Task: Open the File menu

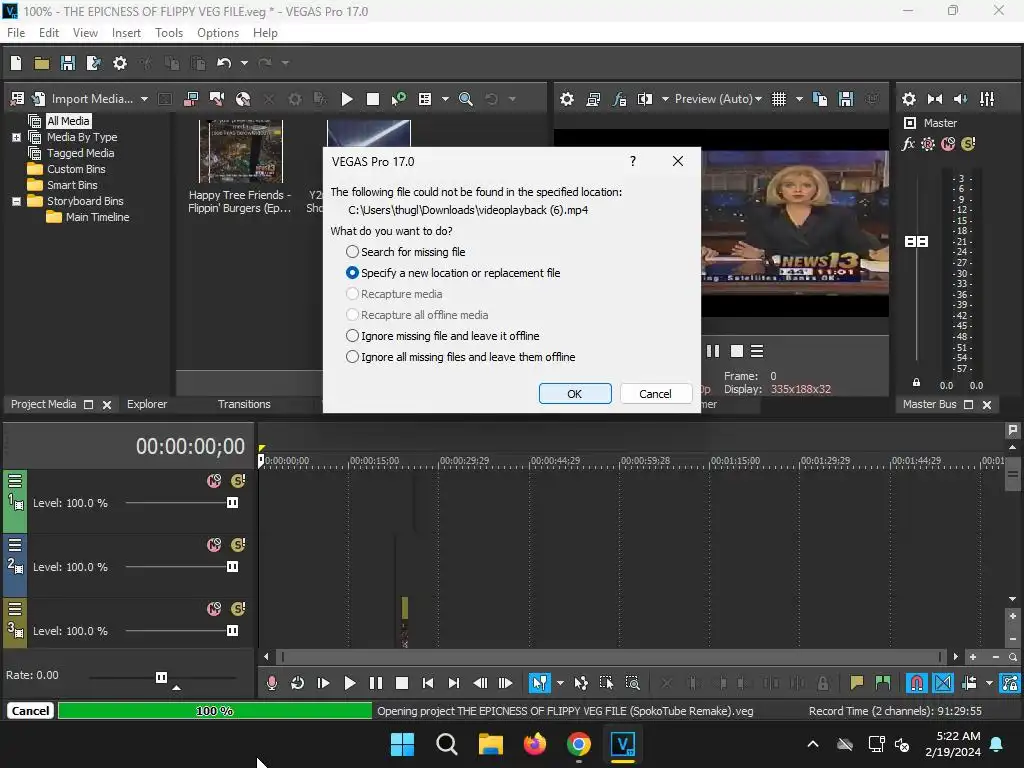Action: [x=16, y=33]
